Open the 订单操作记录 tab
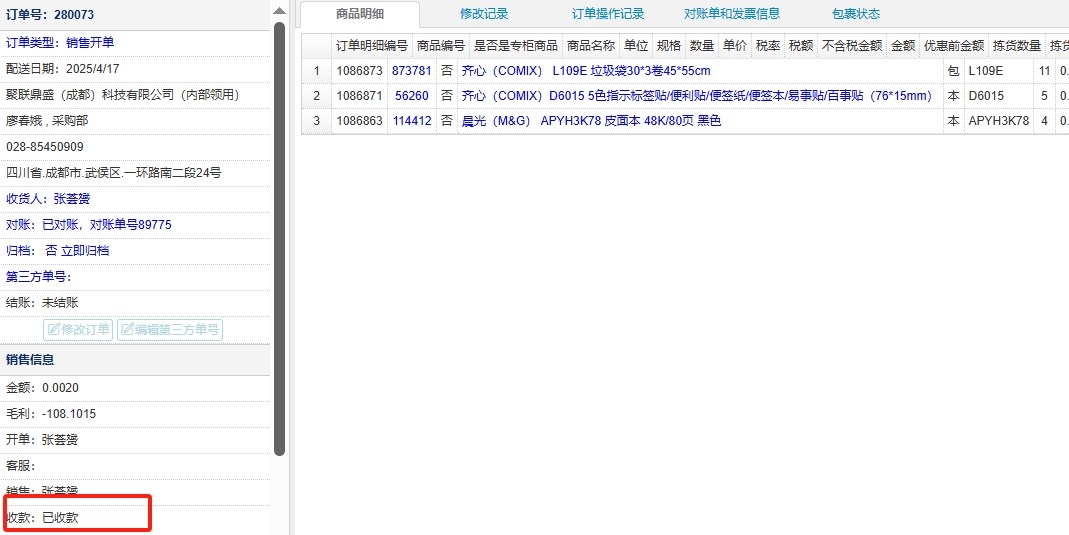Screen dimensions: 1069x535 point(608,14)
